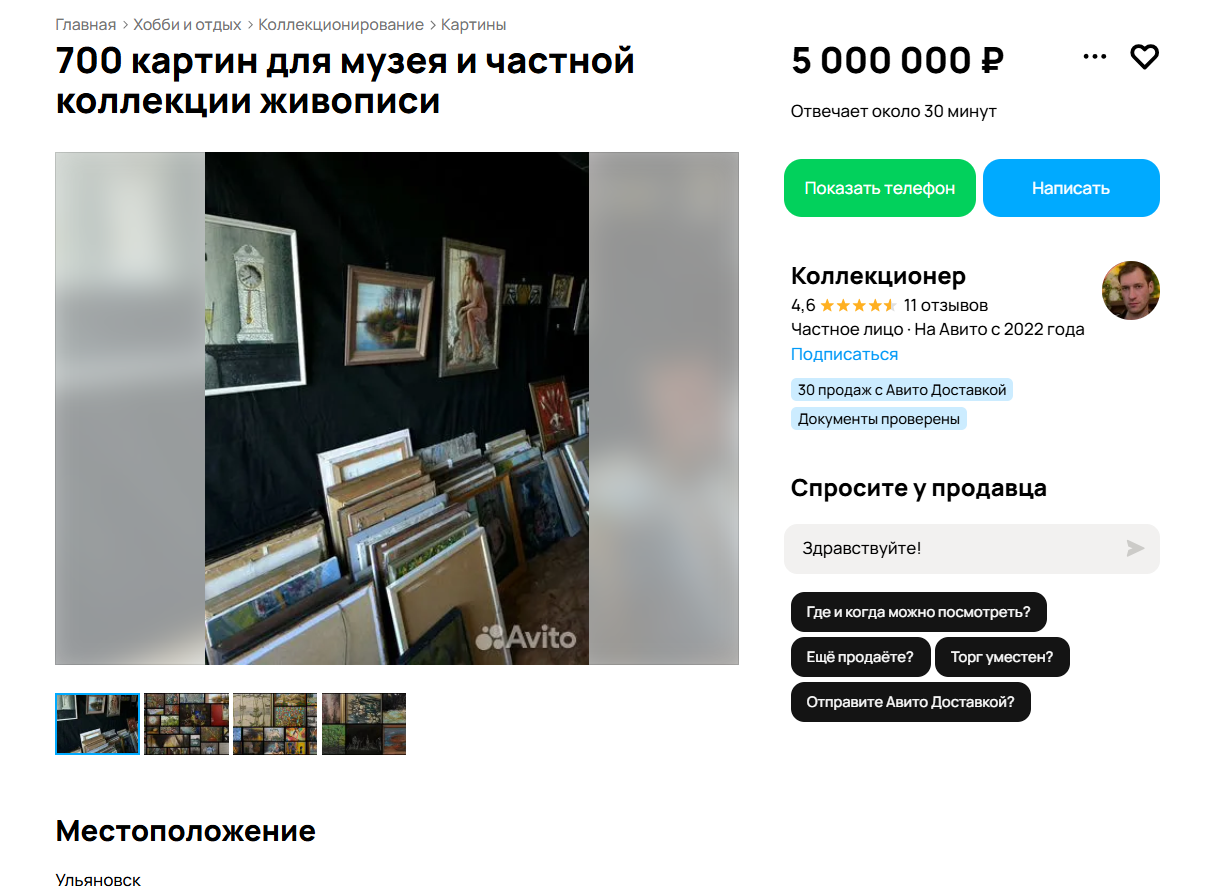Show the seller's phone number
The width and height of the screenshot is (1214, 888).
click(879, 188)
